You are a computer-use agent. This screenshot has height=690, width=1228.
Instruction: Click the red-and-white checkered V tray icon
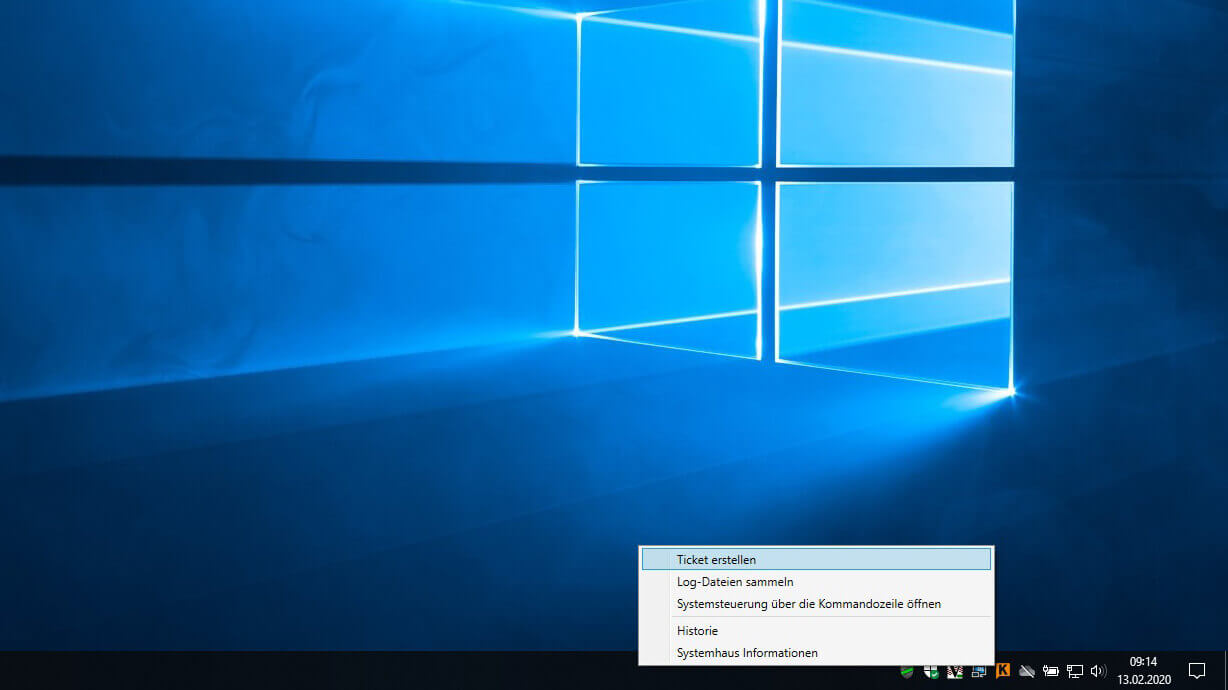955,671
